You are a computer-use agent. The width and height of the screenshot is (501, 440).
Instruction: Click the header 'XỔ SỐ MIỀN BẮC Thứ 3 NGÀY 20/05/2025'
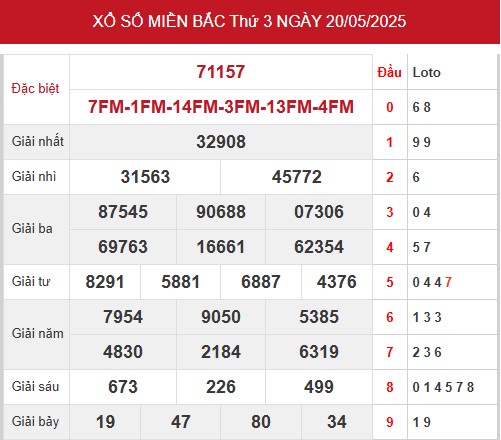[249, 21]
